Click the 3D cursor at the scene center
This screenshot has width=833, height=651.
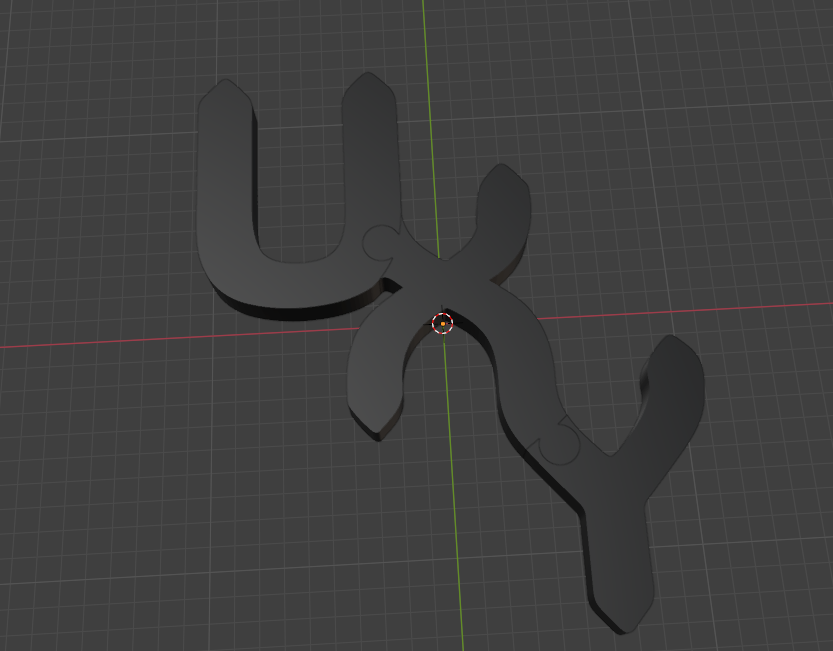tap(442, 323)
